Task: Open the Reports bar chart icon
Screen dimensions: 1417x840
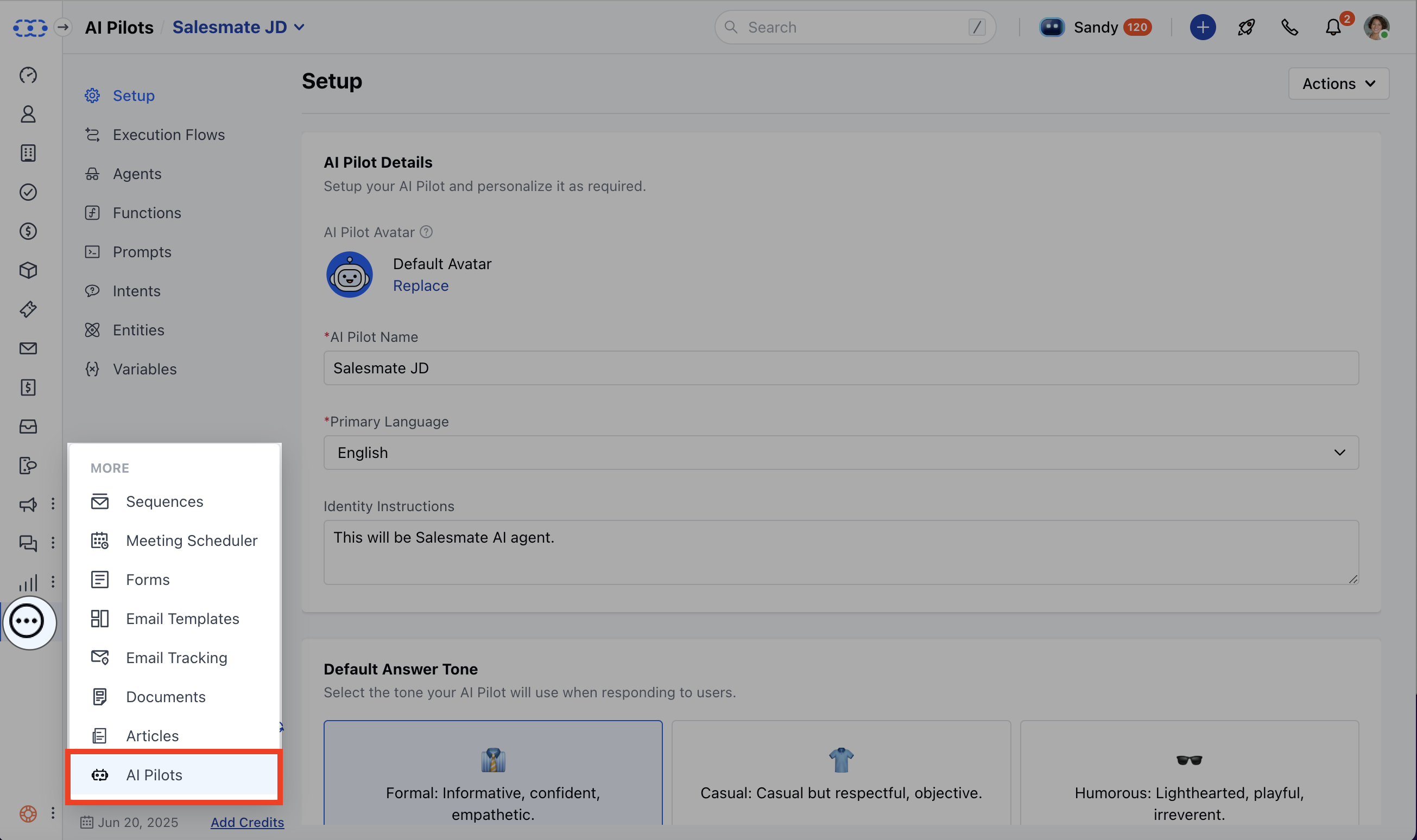Action: point(28,582)
